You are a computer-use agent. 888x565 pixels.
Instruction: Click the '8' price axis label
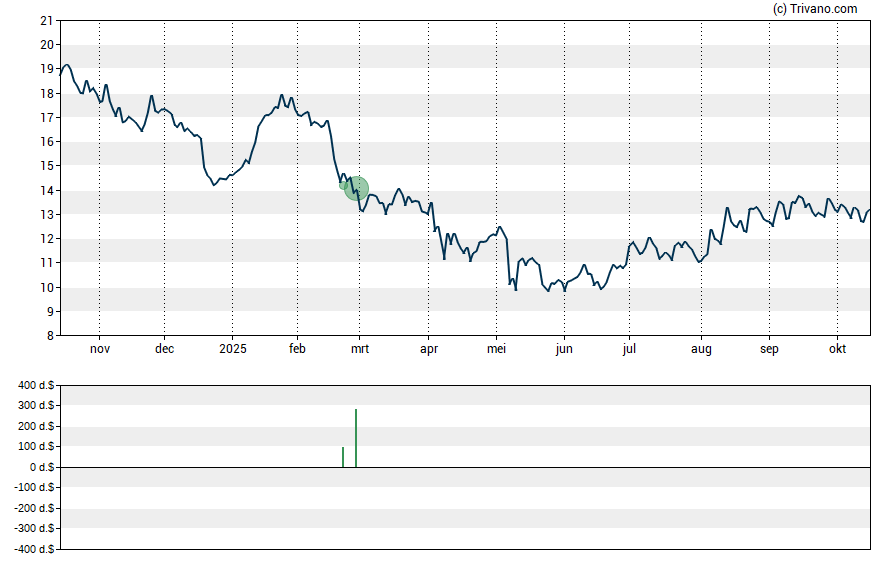coord(50,336)
